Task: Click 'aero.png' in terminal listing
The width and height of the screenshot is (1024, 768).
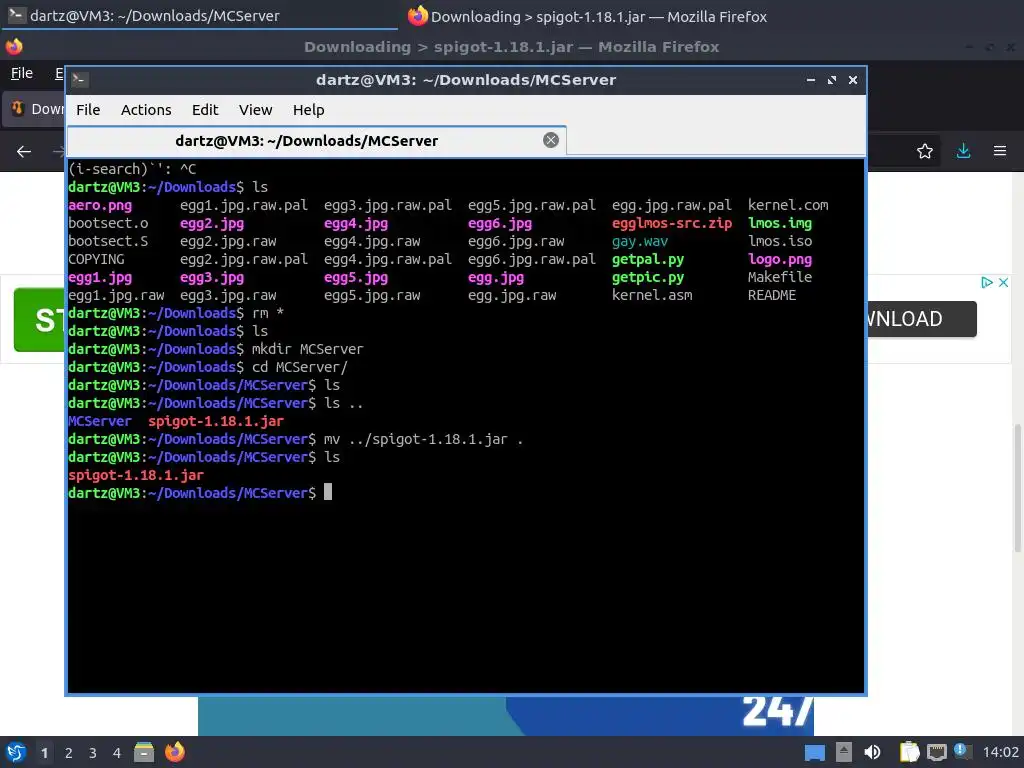Action: click(100, 205)
